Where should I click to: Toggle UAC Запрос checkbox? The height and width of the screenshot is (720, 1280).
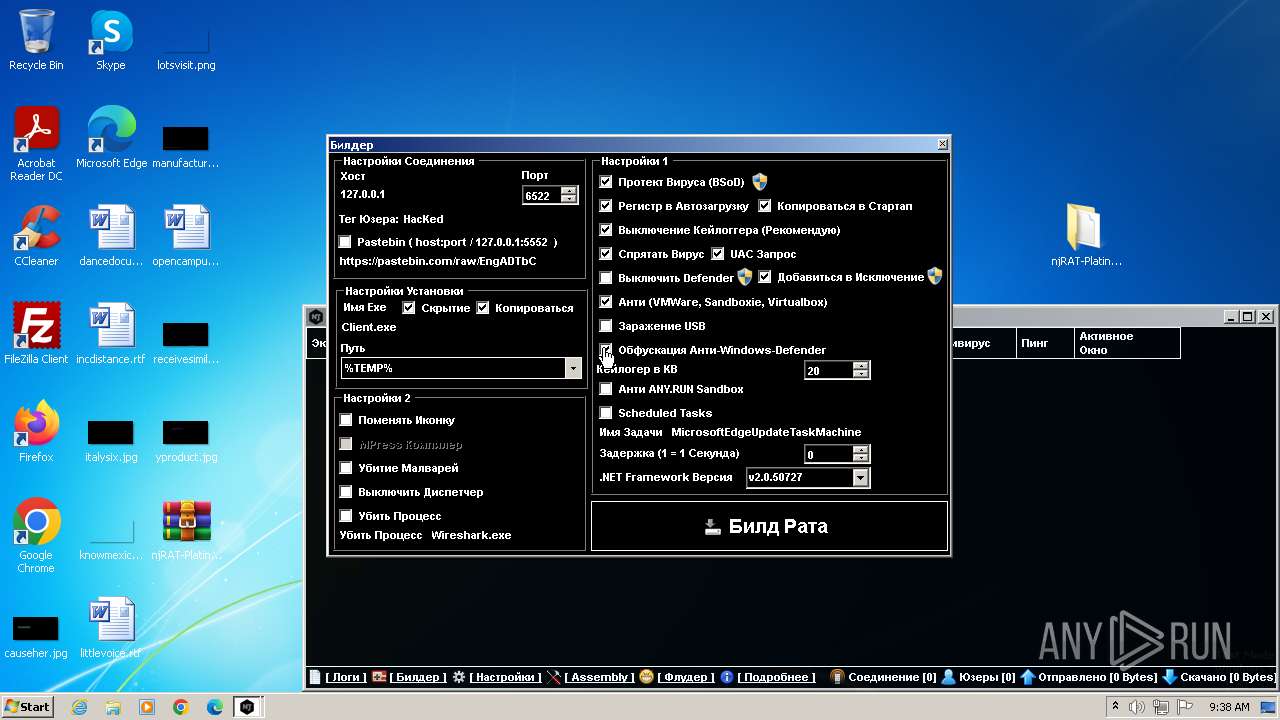coord(718,254)
